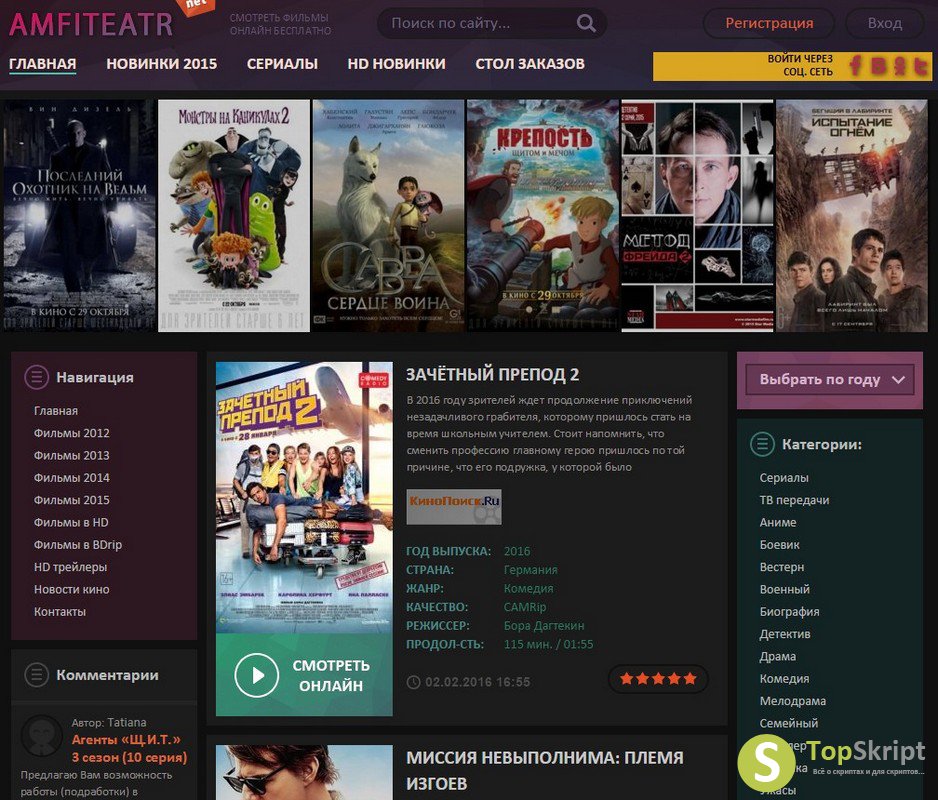This screenshot has height=800, width=938.
Task: Click the Навигация panel menu icon
Action: [36, 377]
